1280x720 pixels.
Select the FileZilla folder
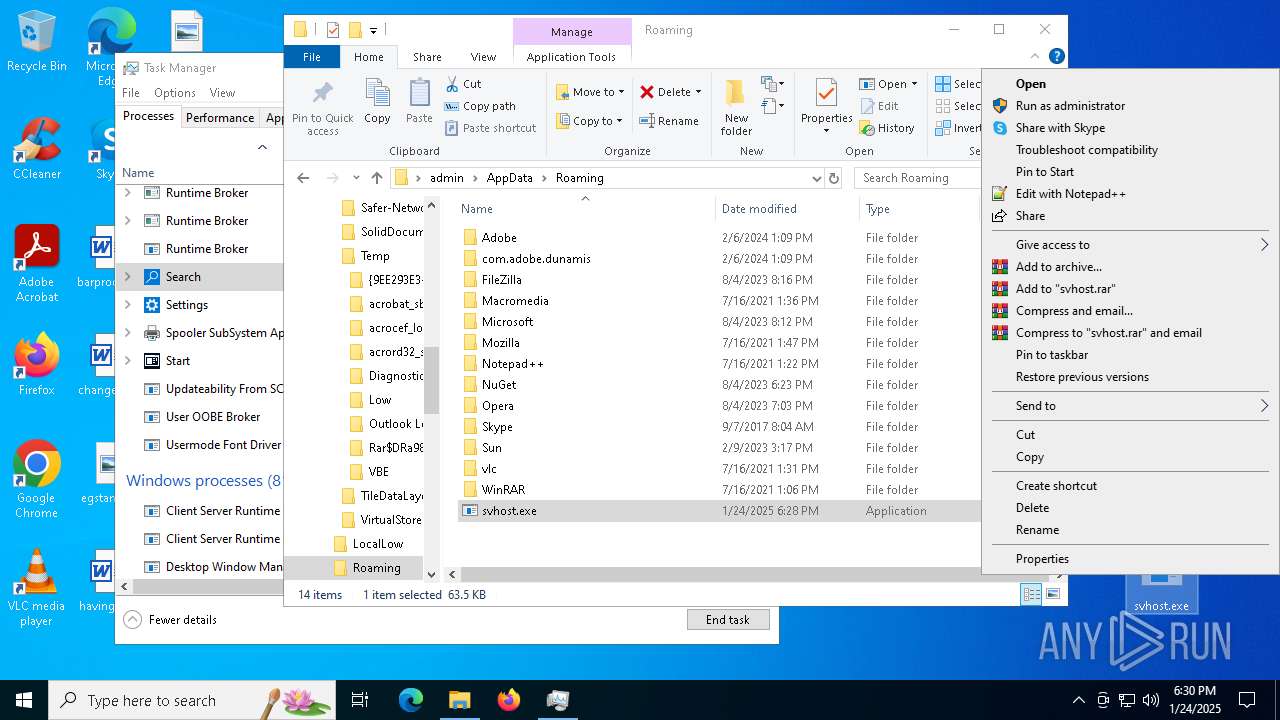[501, 280]
